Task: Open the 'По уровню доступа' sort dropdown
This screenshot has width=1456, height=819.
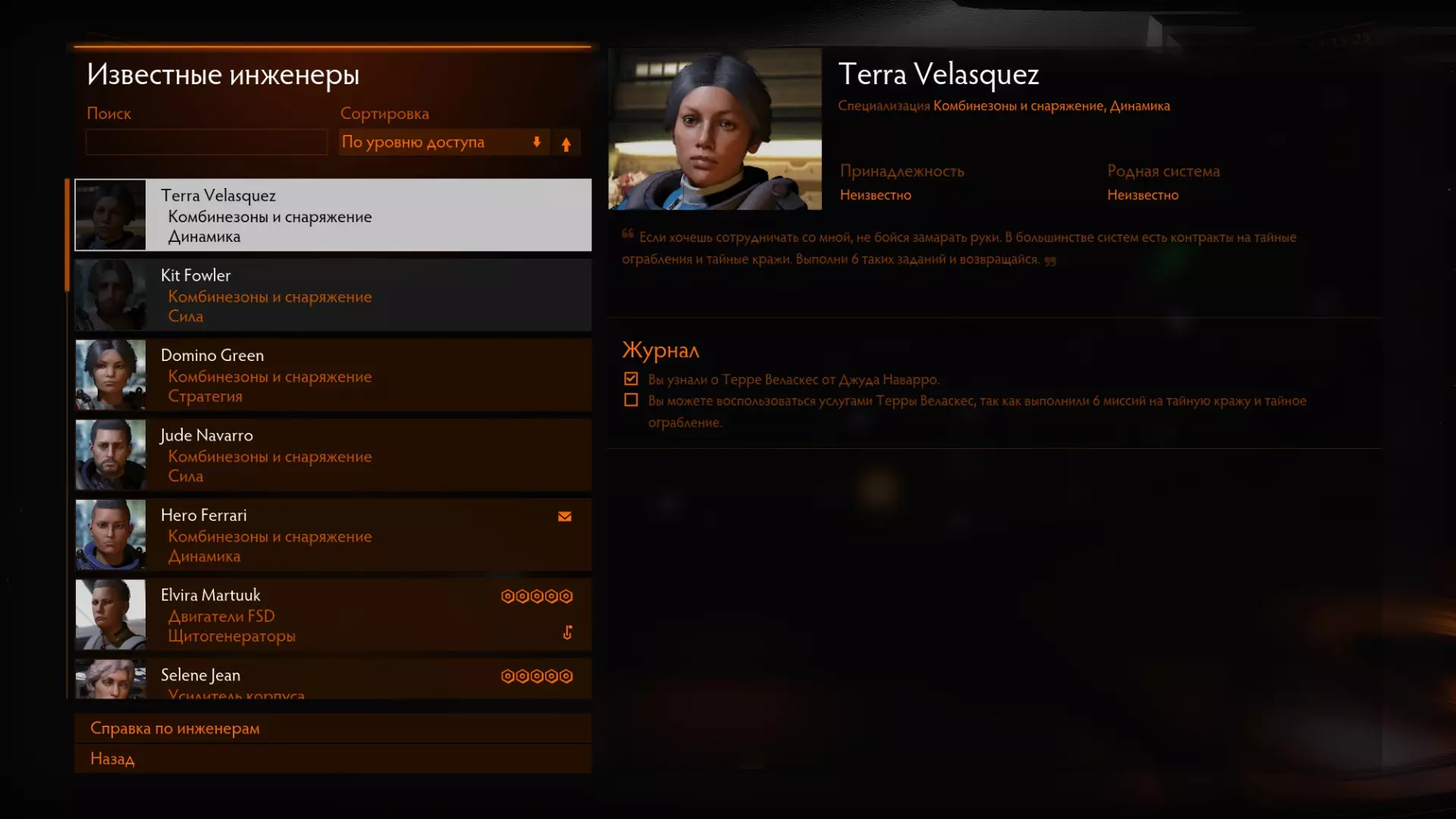Action: pos(444,143)
